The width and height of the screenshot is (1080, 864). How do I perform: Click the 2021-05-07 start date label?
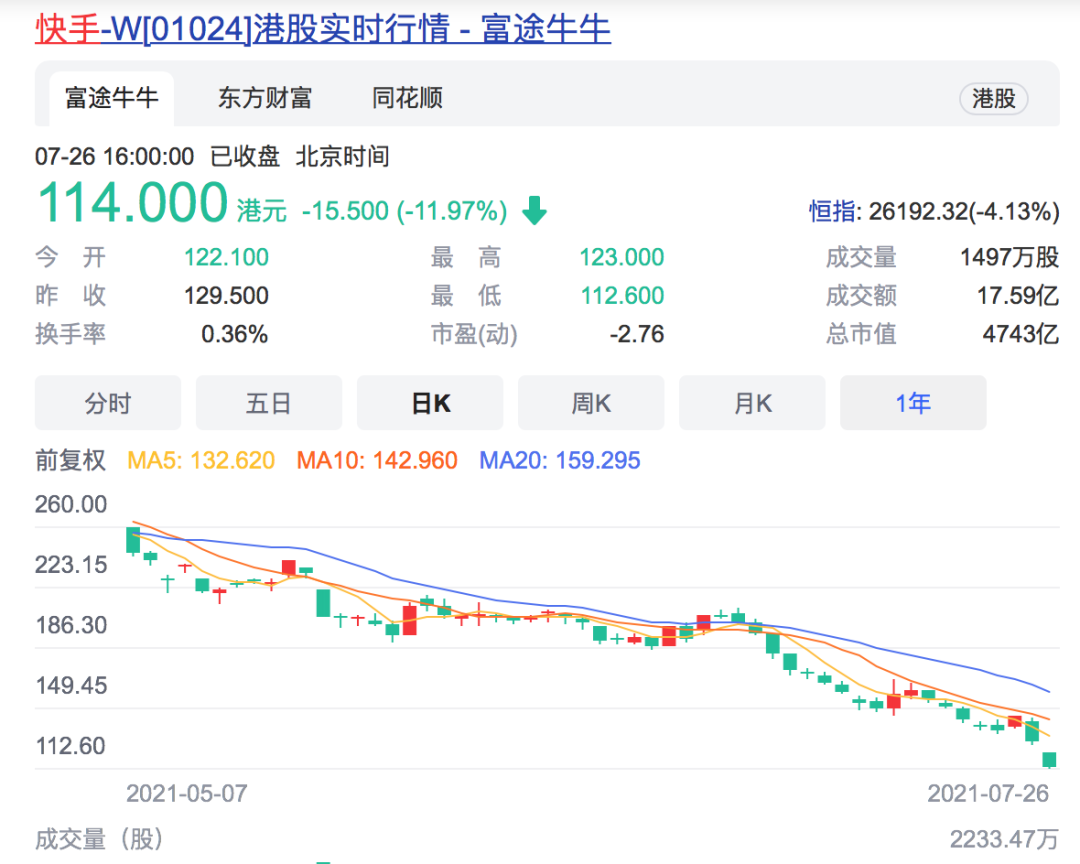point(187,794)
